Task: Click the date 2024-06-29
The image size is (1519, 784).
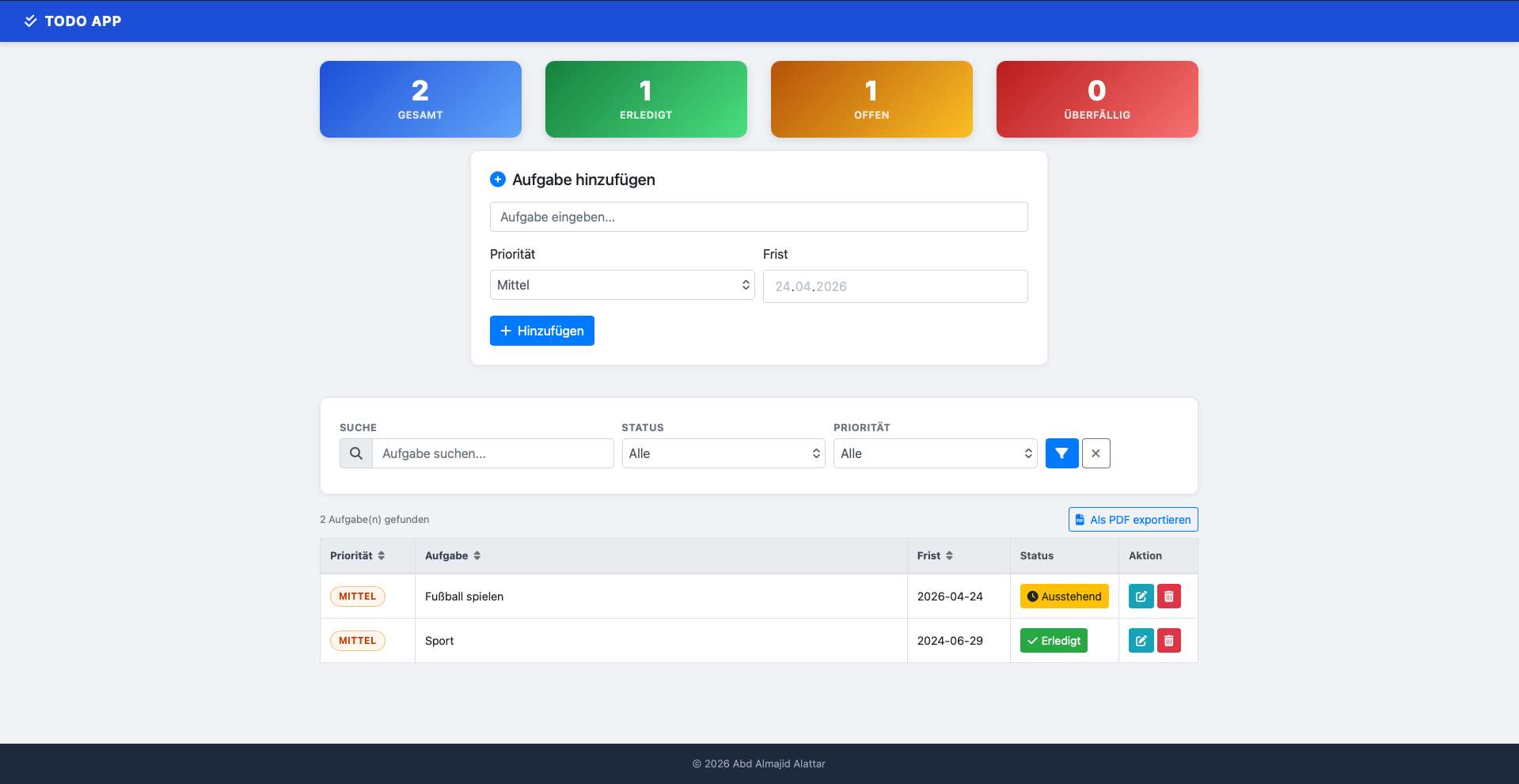Action: pyautogui.click(x=950, y=641)
